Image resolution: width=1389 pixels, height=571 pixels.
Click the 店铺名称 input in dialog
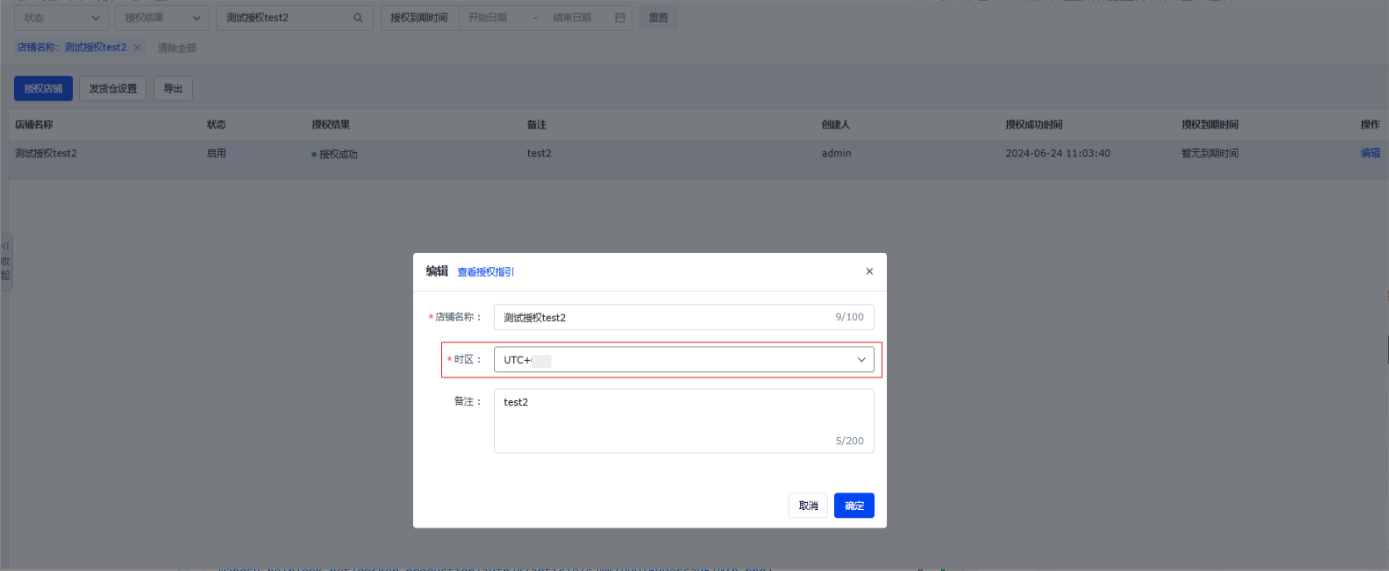click(x=684, y=317)
